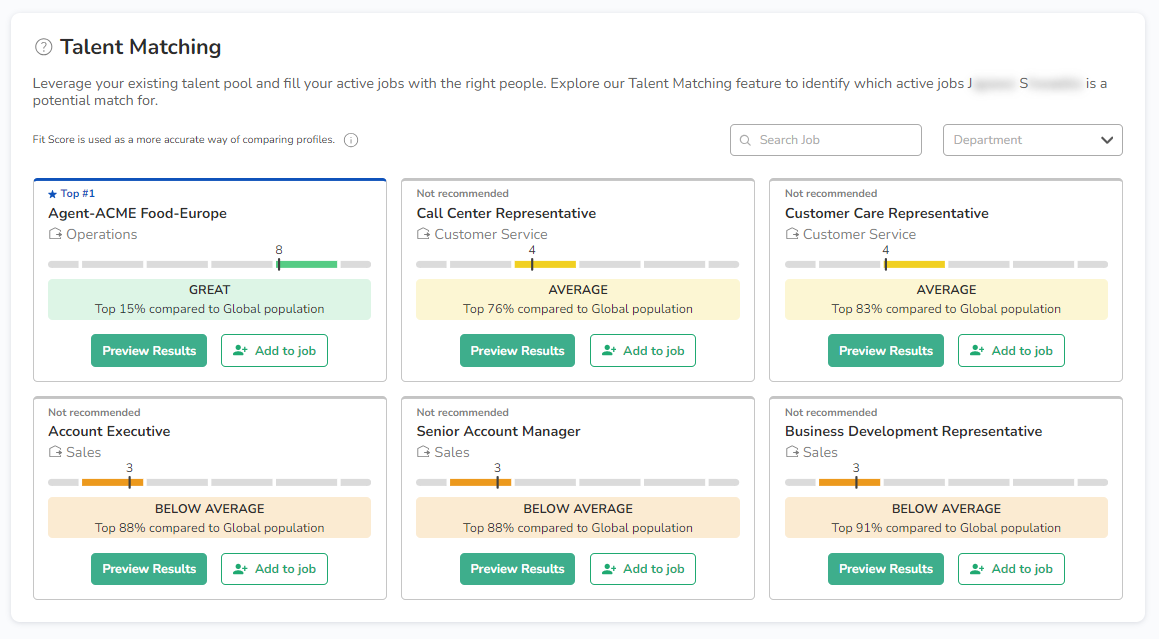Click the Sales folder icon under Account Executive
This screenshot has width=1159, height=639.
point(55,452)
